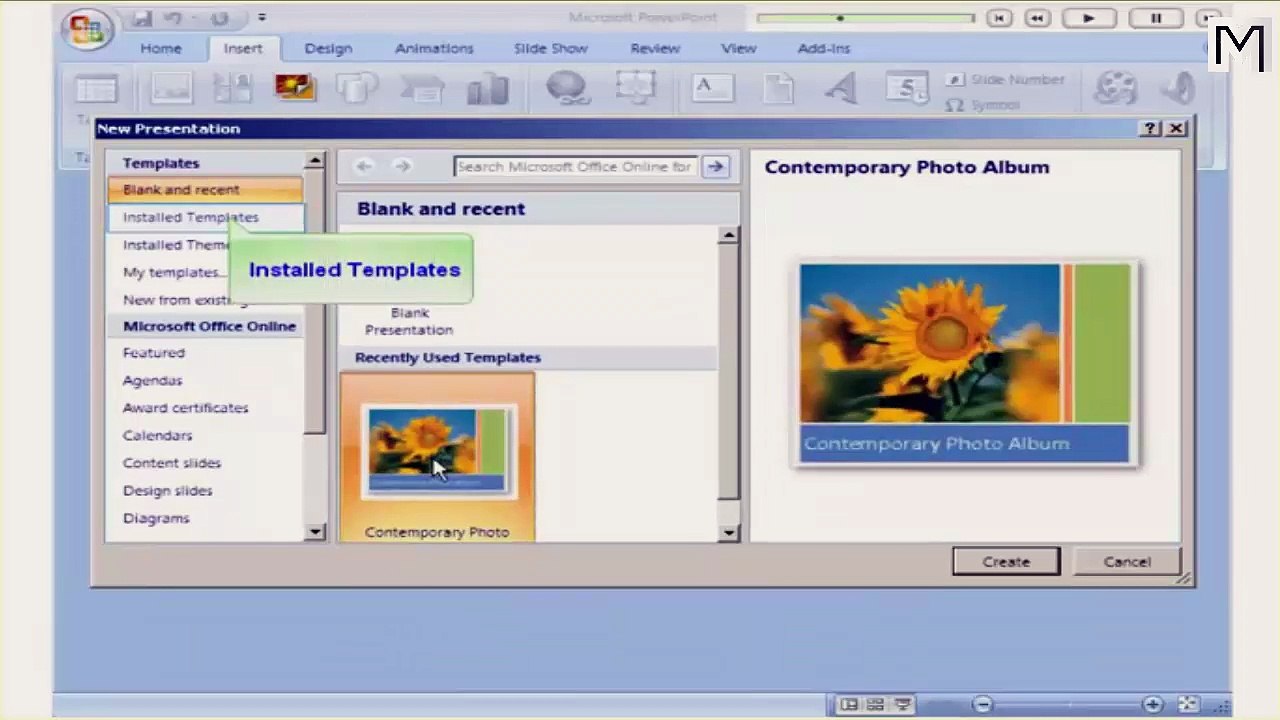Select Blank and recent in the Templates list
This screenshot has height=720, width=1280.
coord(205,189)
